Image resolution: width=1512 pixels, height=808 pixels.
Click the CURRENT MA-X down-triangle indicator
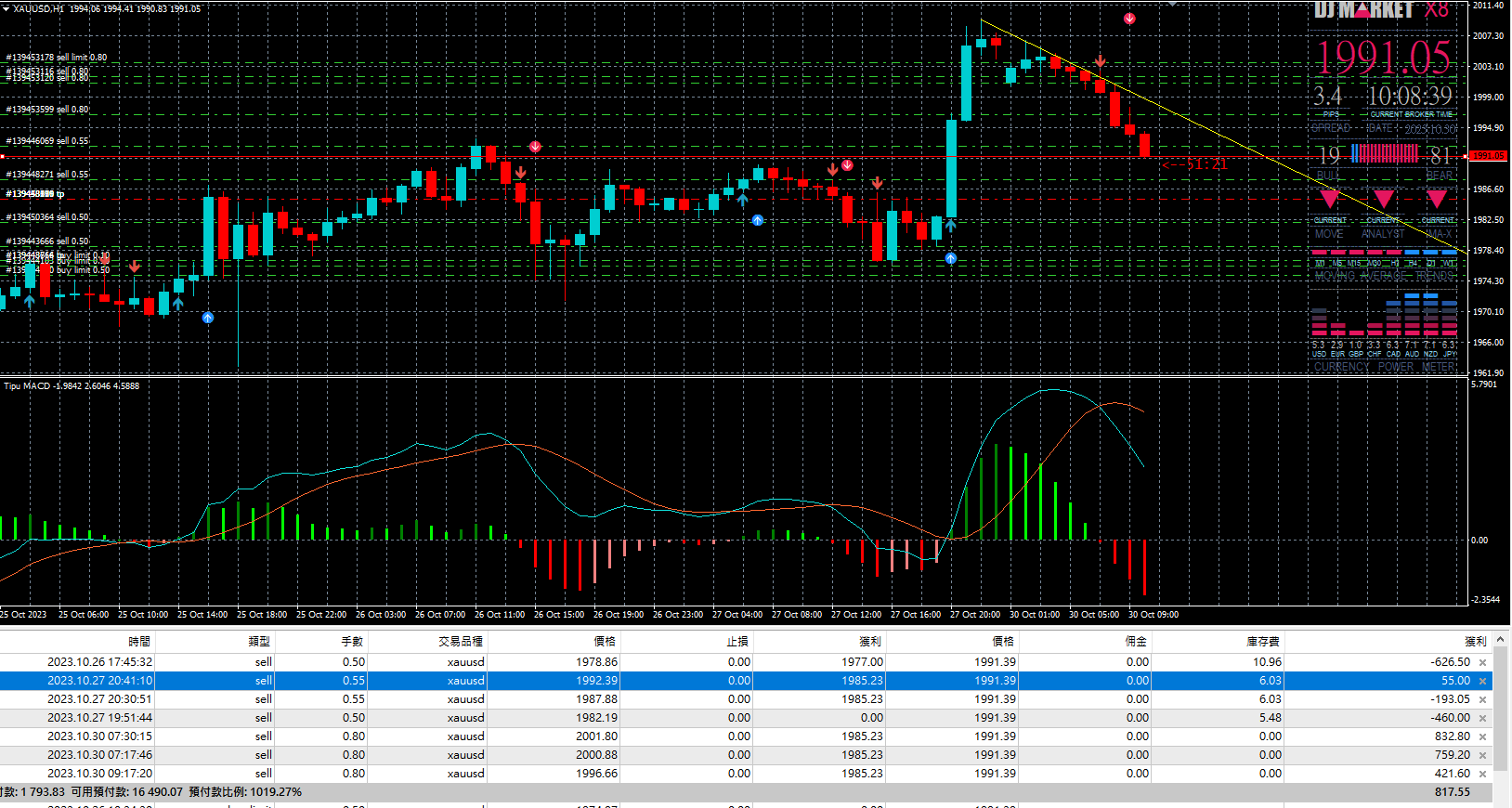1437,199
